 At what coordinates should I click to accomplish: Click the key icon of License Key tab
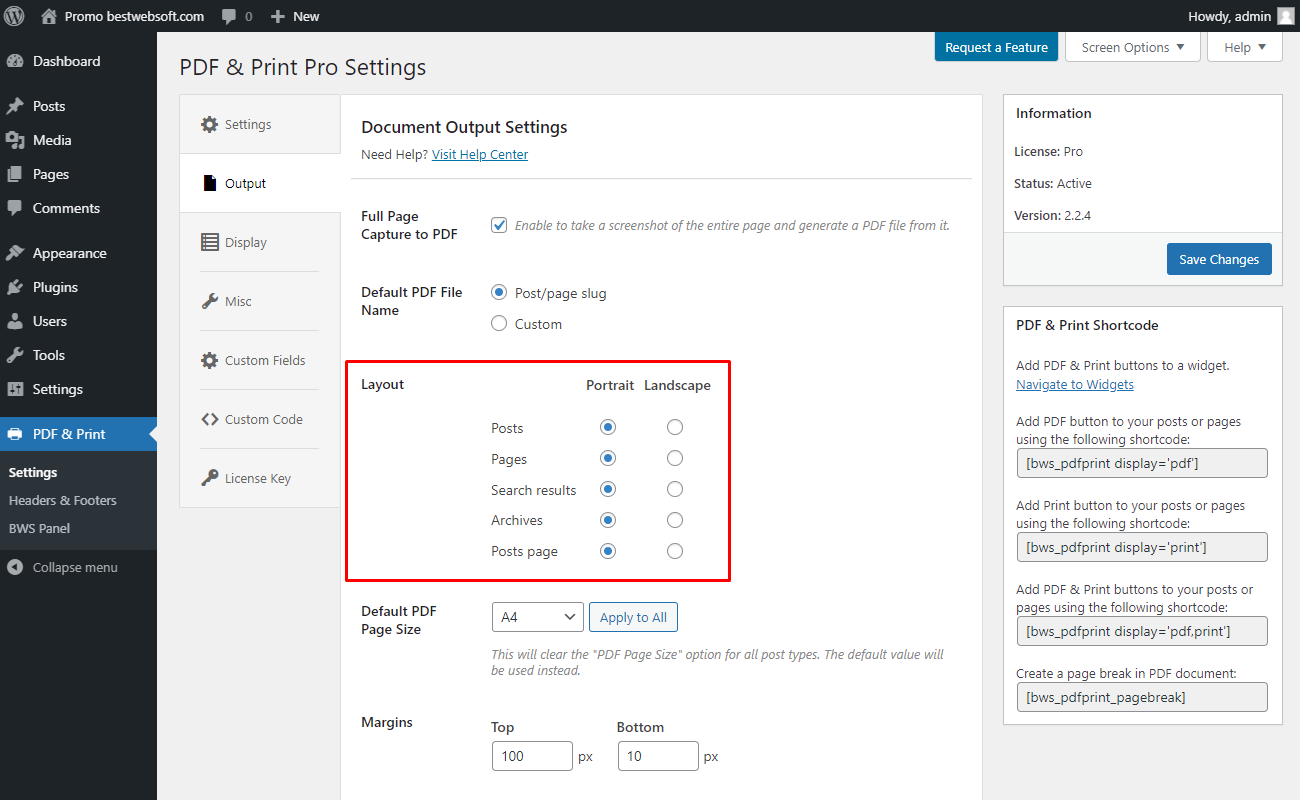pyautogui.click(x=209, y=478)
